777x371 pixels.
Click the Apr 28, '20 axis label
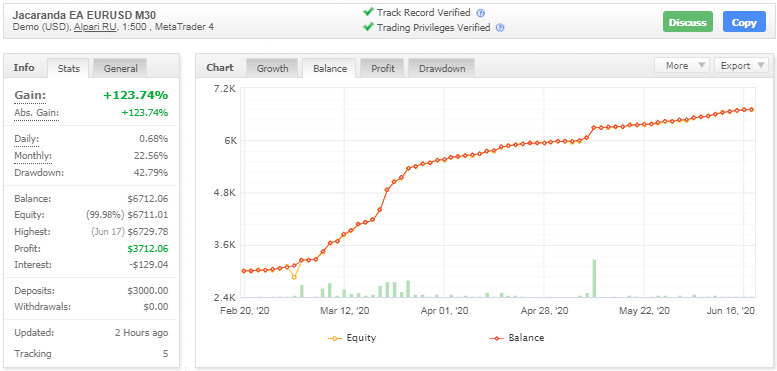coord(545,311)
